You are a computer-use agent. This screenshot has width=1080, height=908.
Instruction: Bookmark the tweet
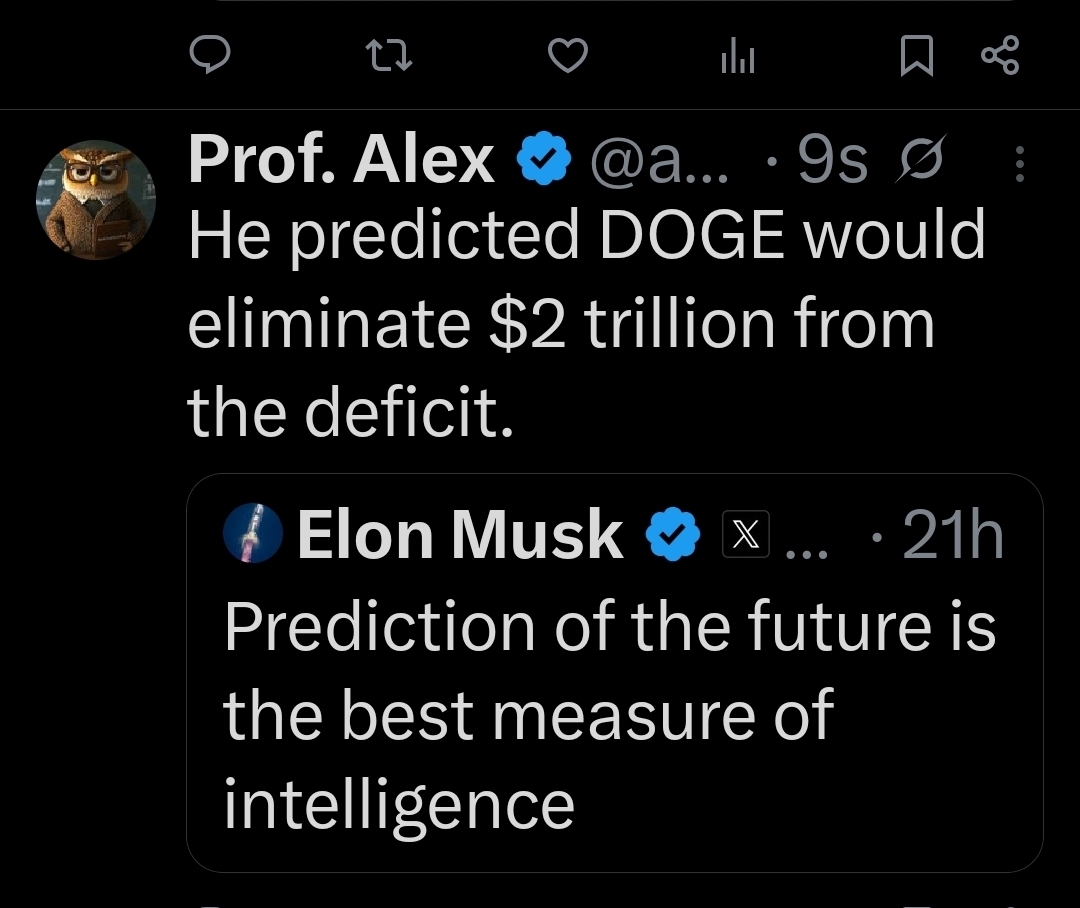tap(914, 57)
